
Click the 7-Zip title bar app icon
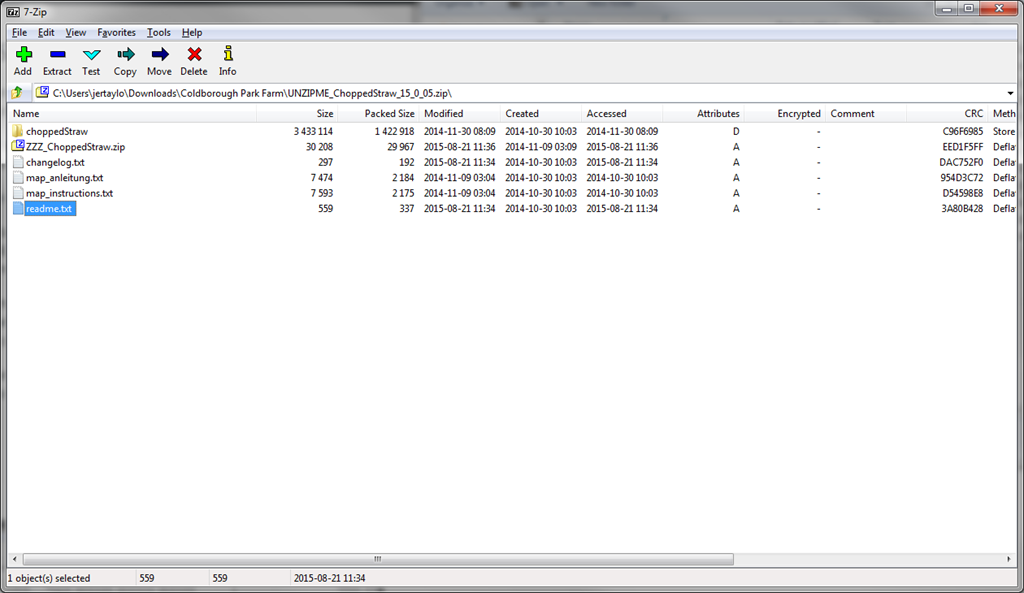[x=13, y=12]
